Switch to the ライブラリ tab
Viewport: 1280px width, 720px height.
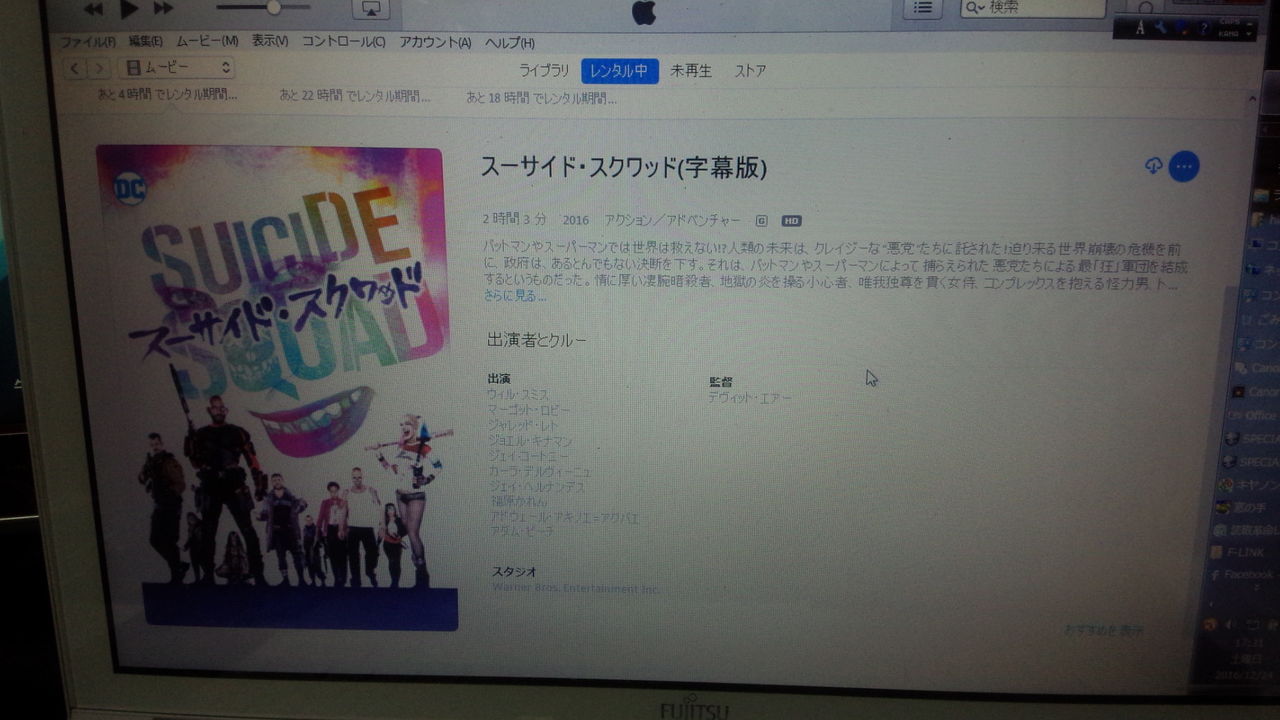coord(544,71)
